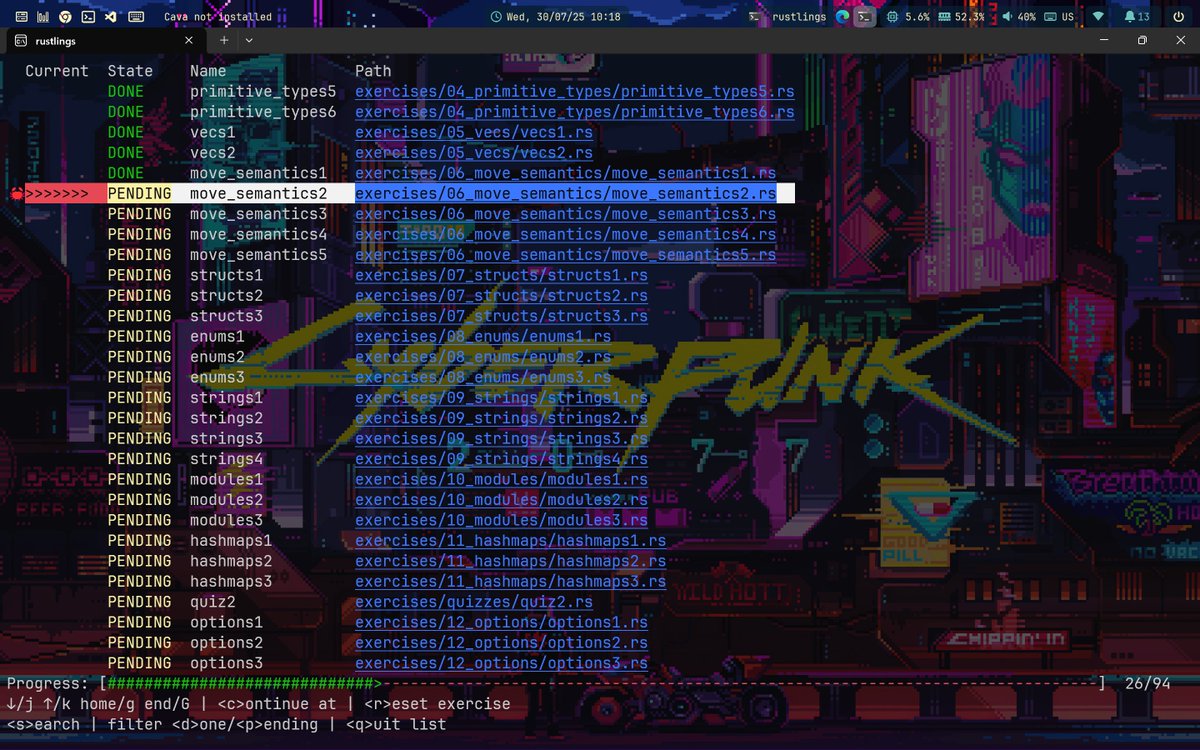Image resolution: width=1200 pixels, height=750 pixels.
Task: Click the date Wed, 30/07/25 10:18
Action: 563,17
